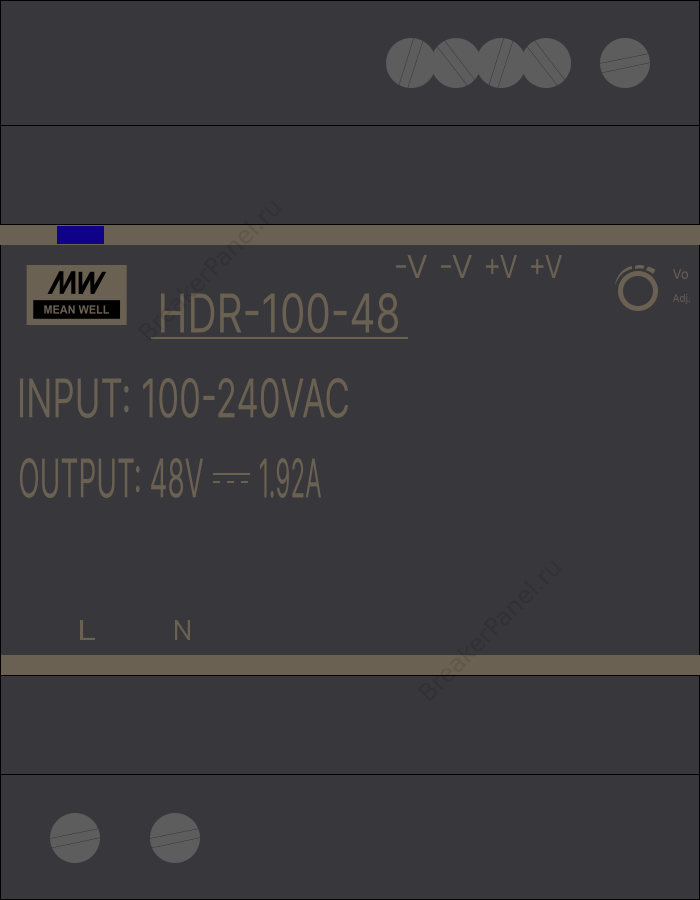Click the lower BreakerPanel.ru watermark
Viewport: 700px width, 900px height.
tap(489, 630)
